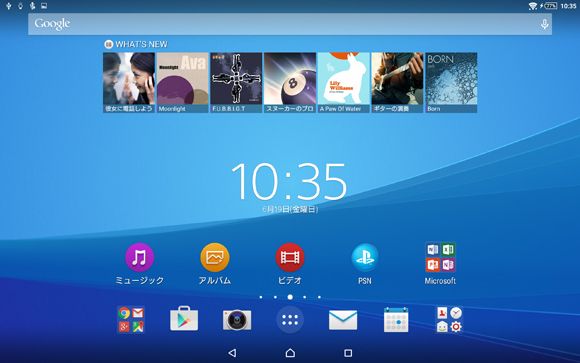The height and width of the screenshot is (363, 580).
Task: Tap the large 10:35 clock widget
Action: point(289,181)
